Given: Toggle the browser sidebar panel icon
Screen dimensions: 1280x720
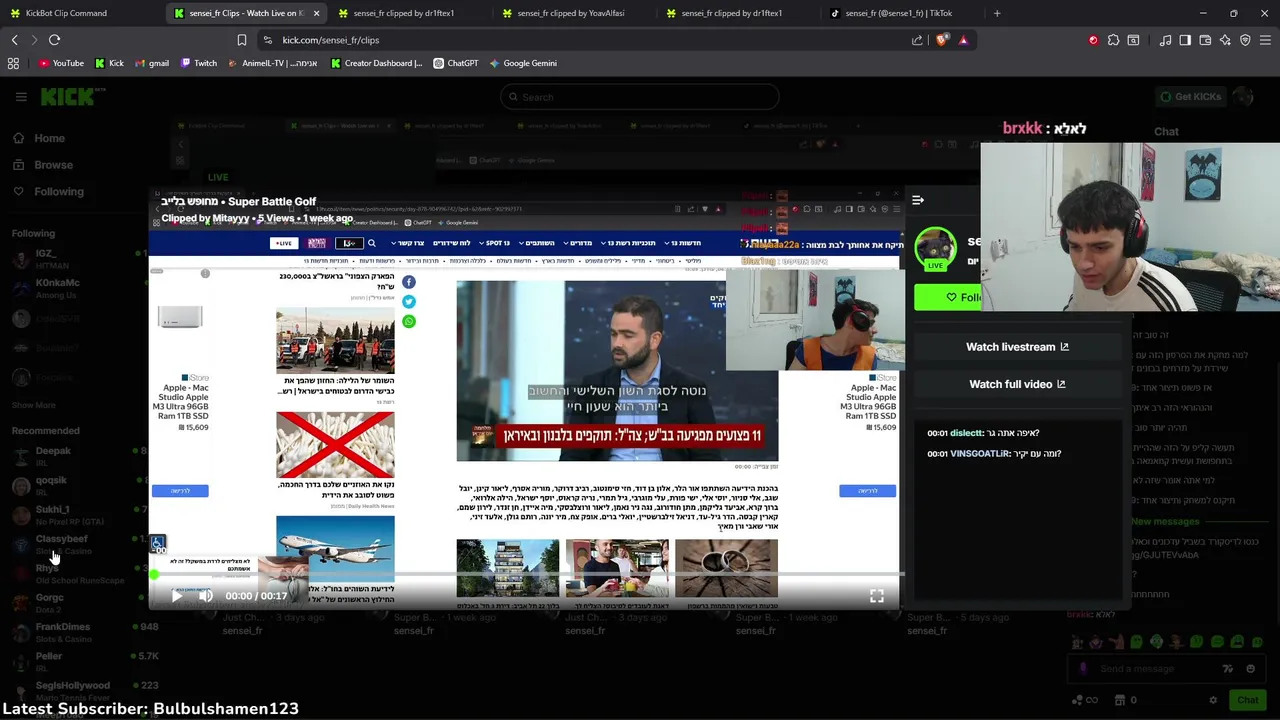Looking at the screenshot, I should pyautogui.click(x=1185, y=40).
